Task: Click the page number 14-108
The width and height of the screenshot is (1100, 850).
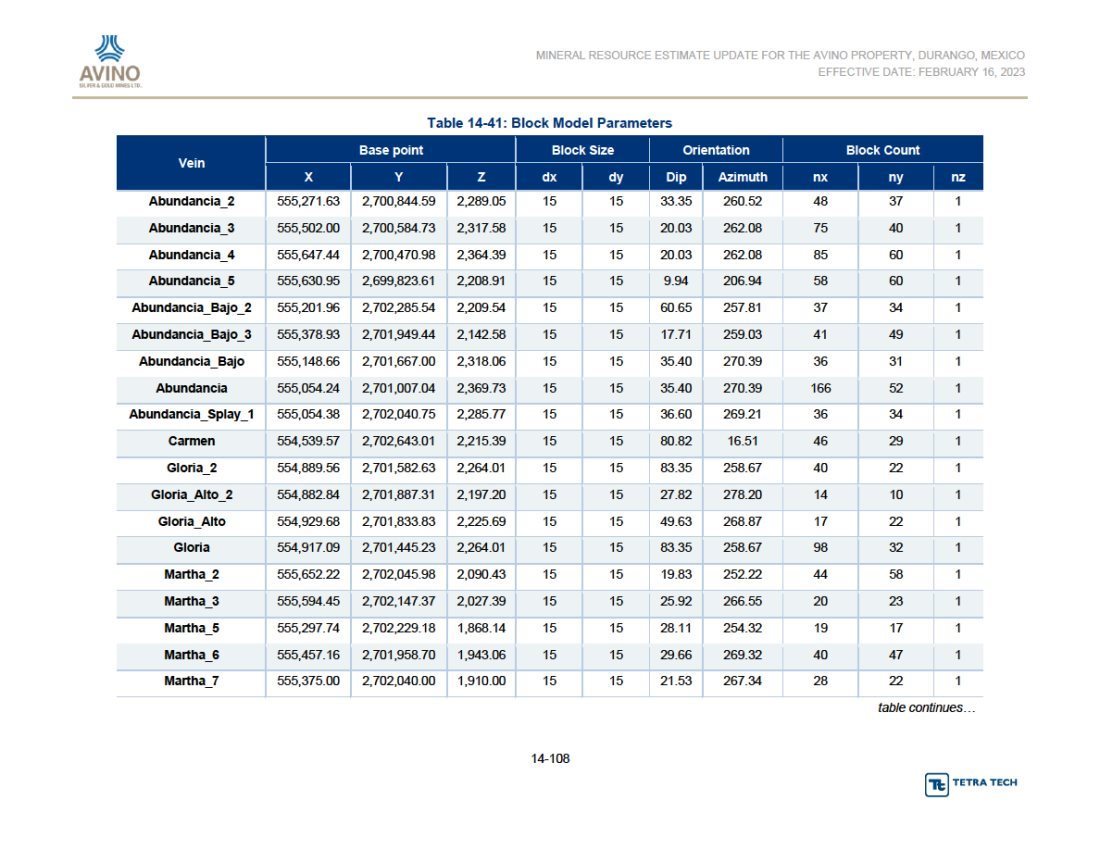Action: pos(550,758)
